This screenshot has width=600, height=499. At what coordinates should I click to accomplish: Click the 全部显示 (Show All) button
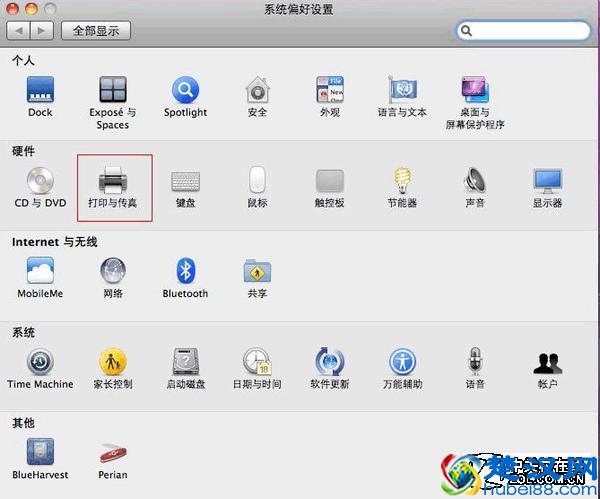[96, 31]
